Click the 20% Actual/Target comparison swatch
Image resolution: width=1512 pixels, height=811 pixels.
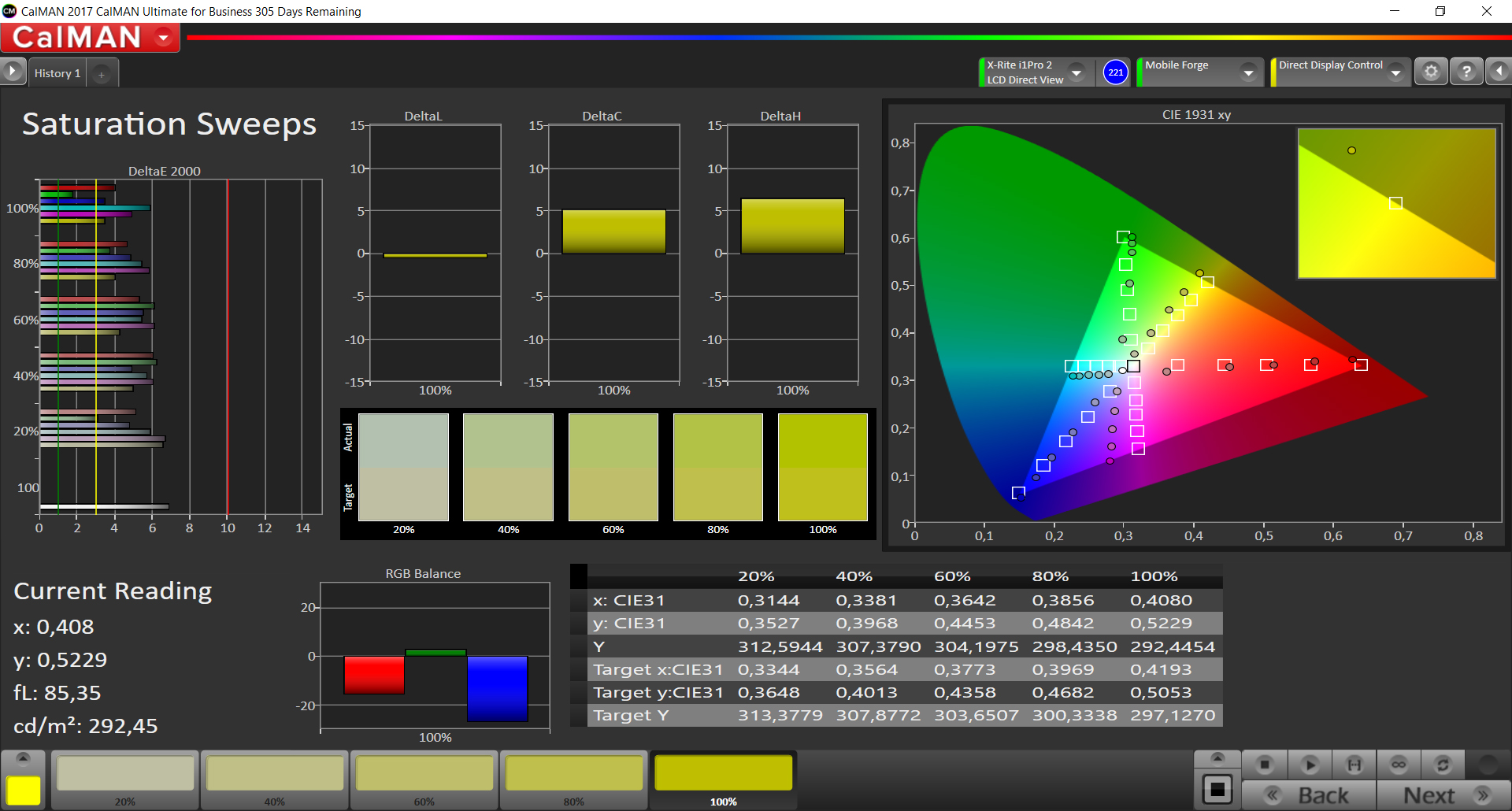[403, 468]
